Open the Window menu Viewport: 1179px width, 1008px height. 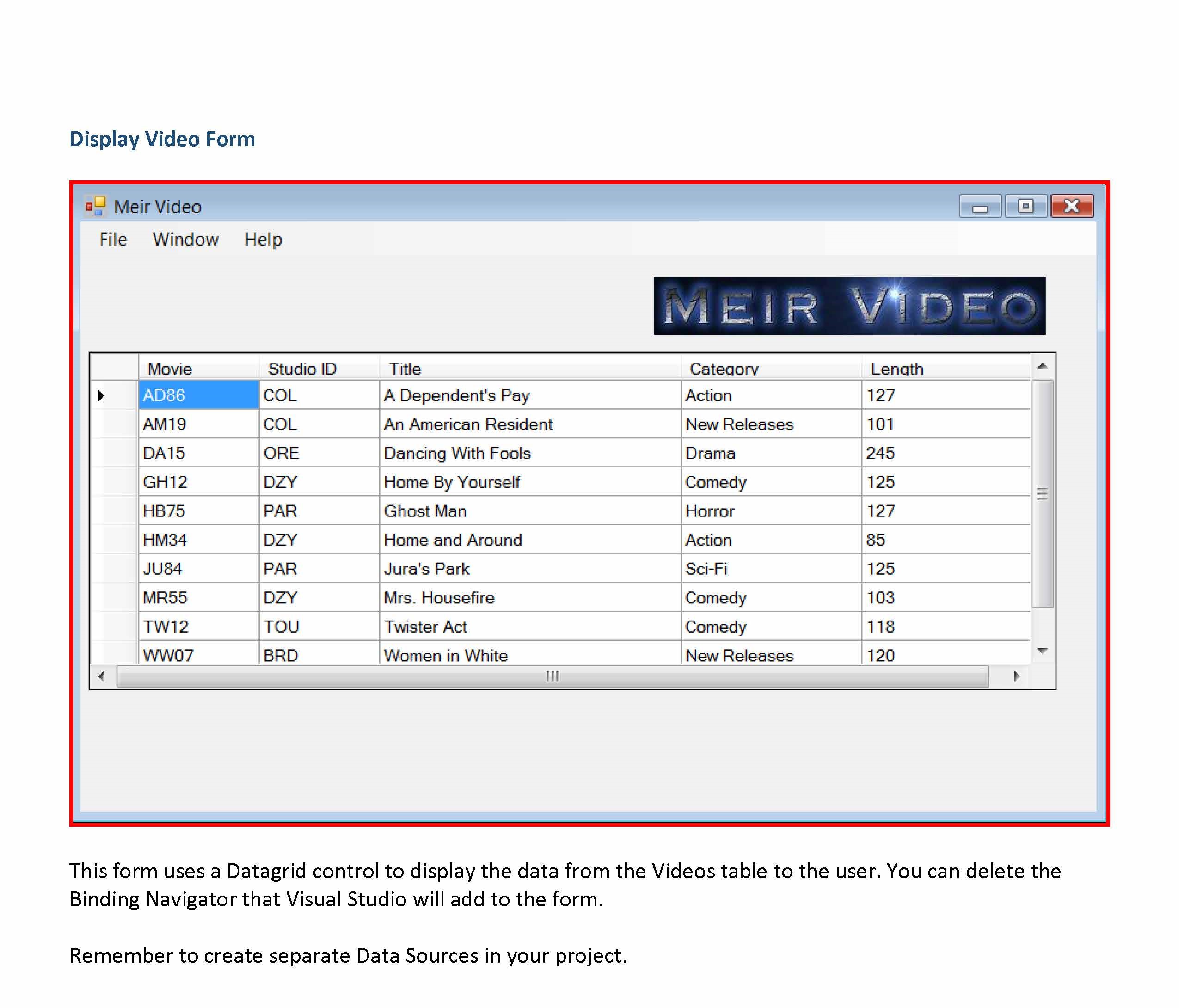point(185,240)
